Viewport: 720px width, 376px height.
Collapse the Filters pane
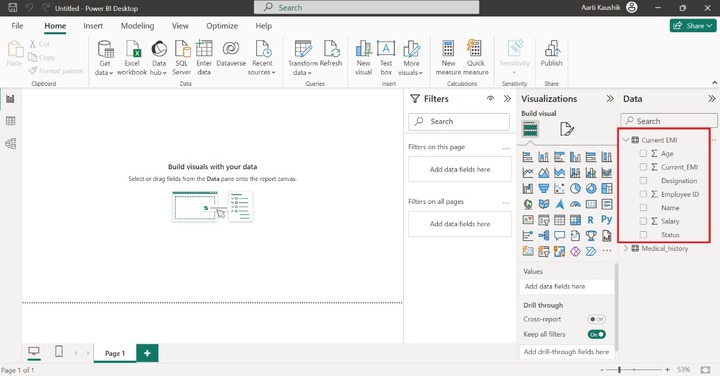(x=507, y=99)
